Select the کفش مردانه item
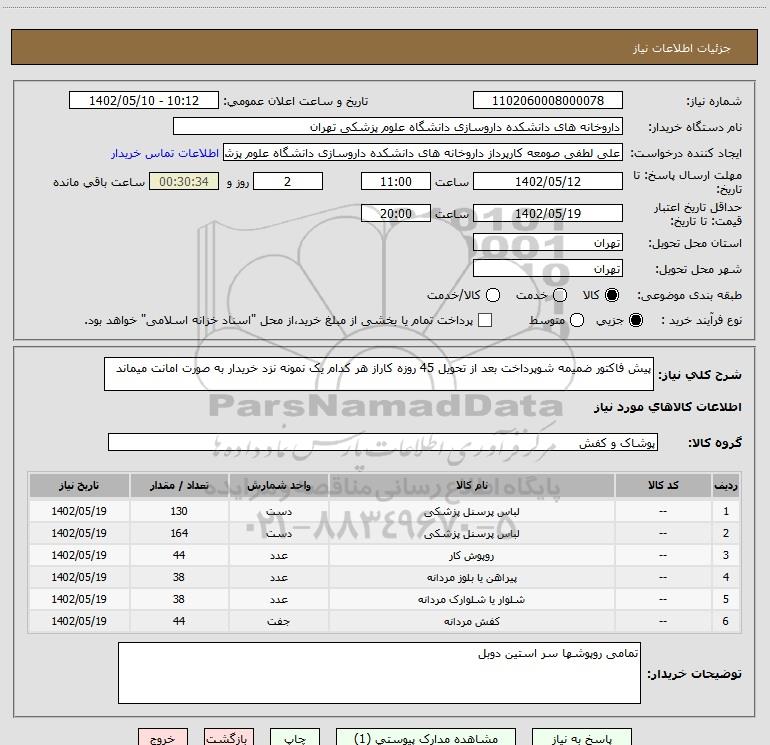 [471, 621]
